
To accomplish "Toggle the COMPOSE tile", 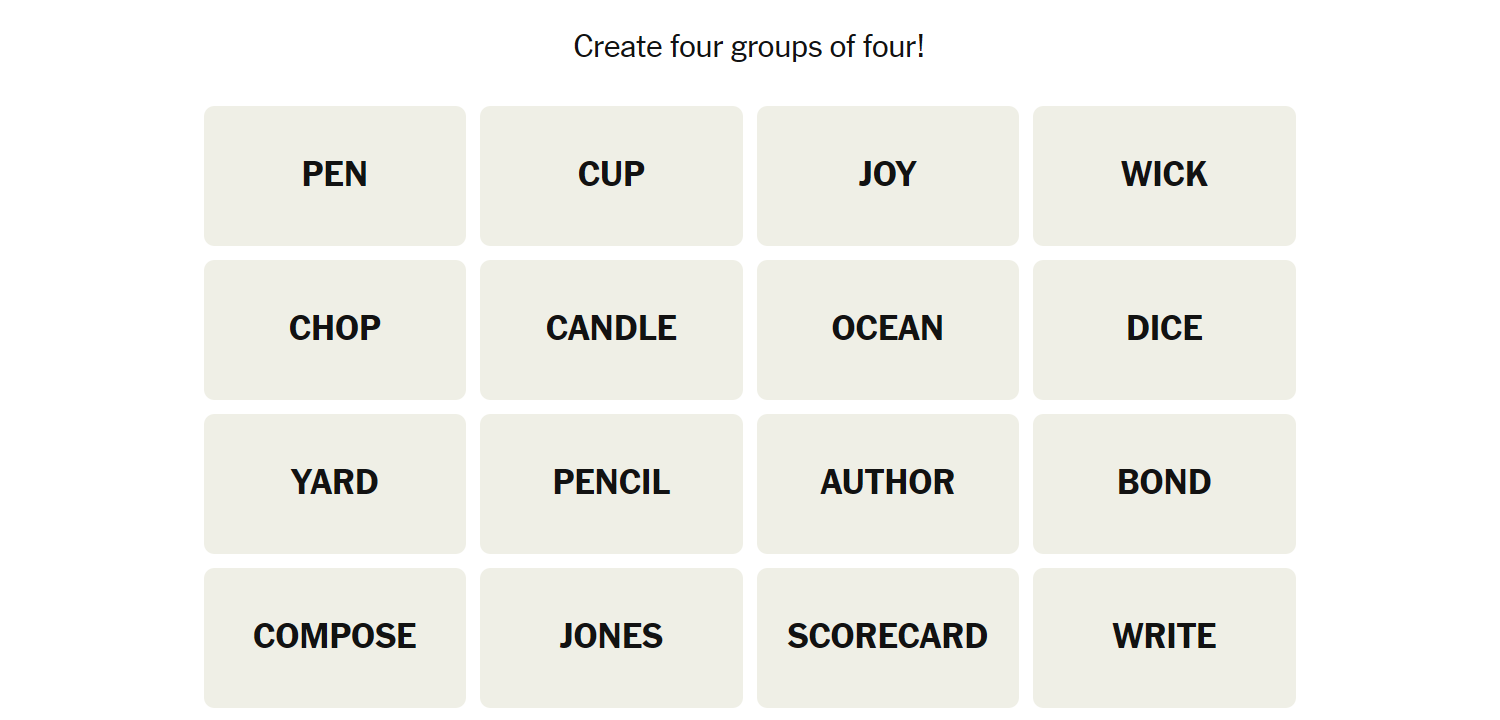I will 335,638.
